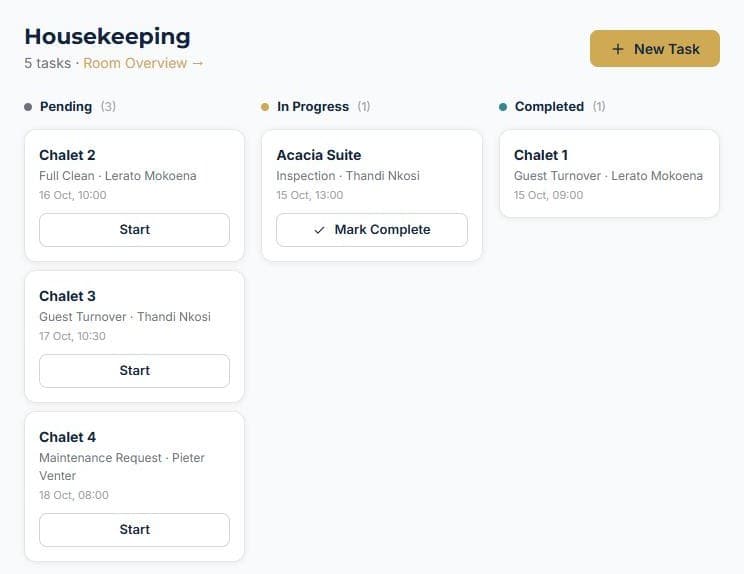Click the grey Pending status dot

[x=28, y=107]
